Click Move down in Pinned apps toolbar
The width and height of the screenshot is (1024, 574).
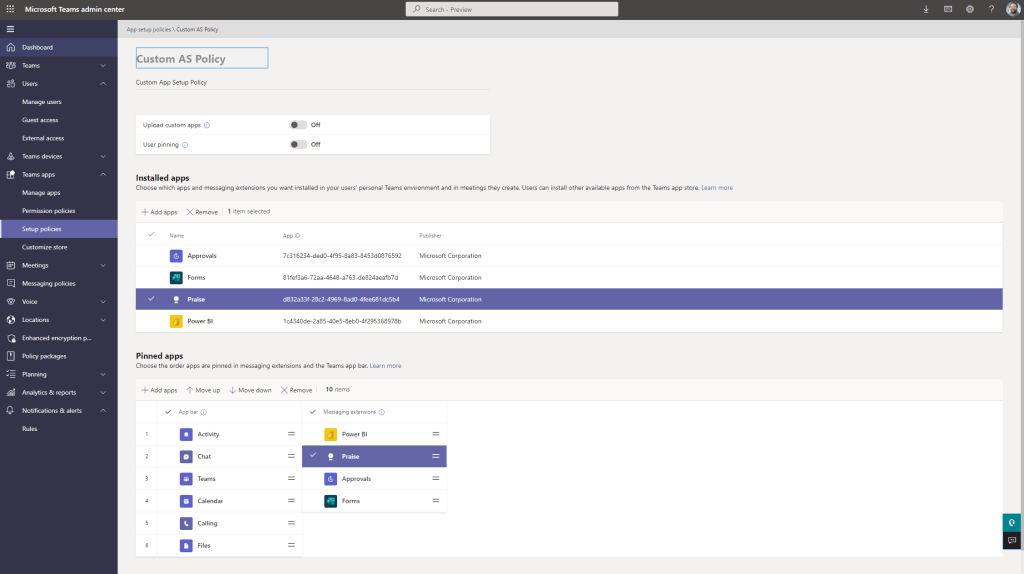click(250, 390)
